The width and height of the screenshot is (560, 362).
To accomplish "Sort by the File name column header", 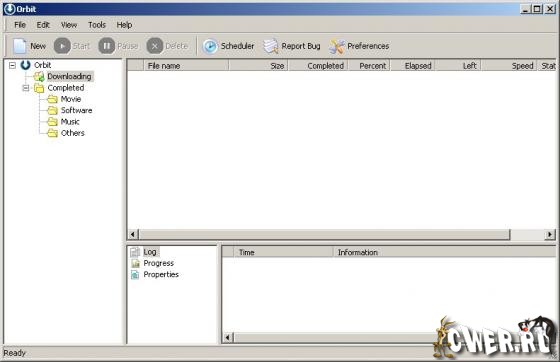I will [186, 66].
